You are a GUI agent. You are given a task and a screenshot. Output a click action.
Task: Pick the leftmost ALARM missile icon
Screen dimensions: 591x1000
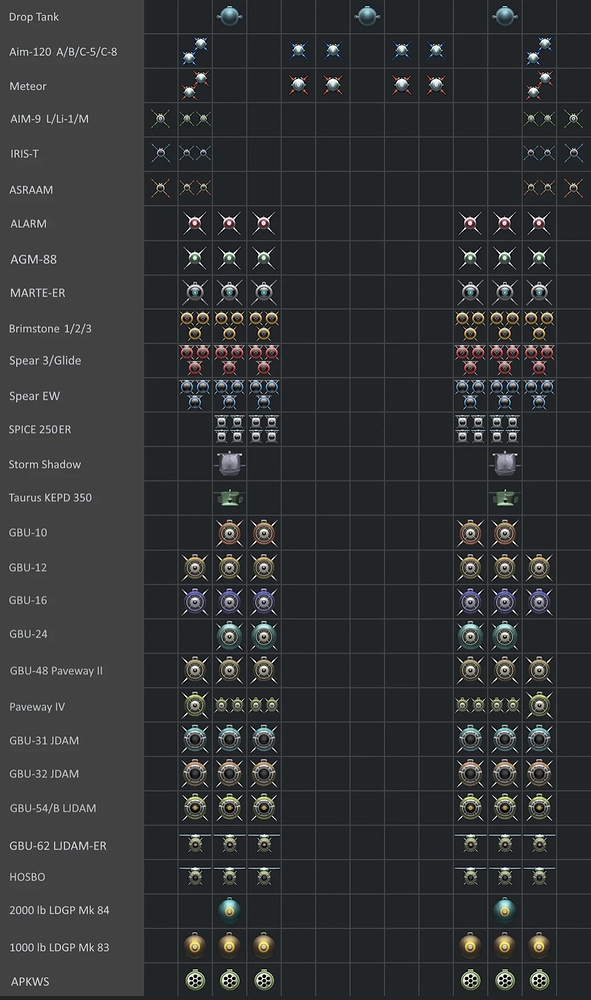(195, 223)
